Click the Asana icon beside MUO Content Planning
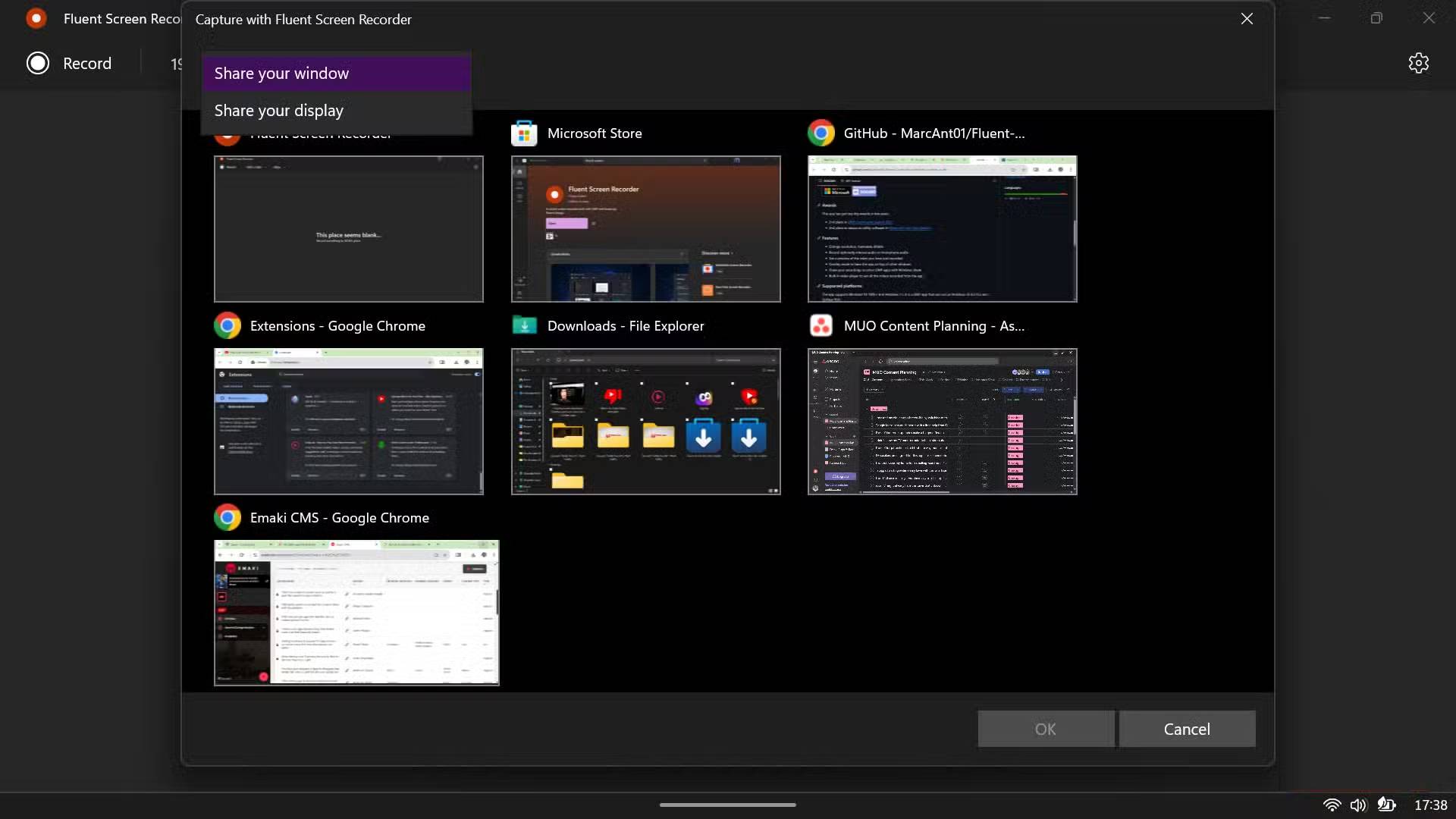This screenshot has width=1456, height=819. click(x=821, y=325)
